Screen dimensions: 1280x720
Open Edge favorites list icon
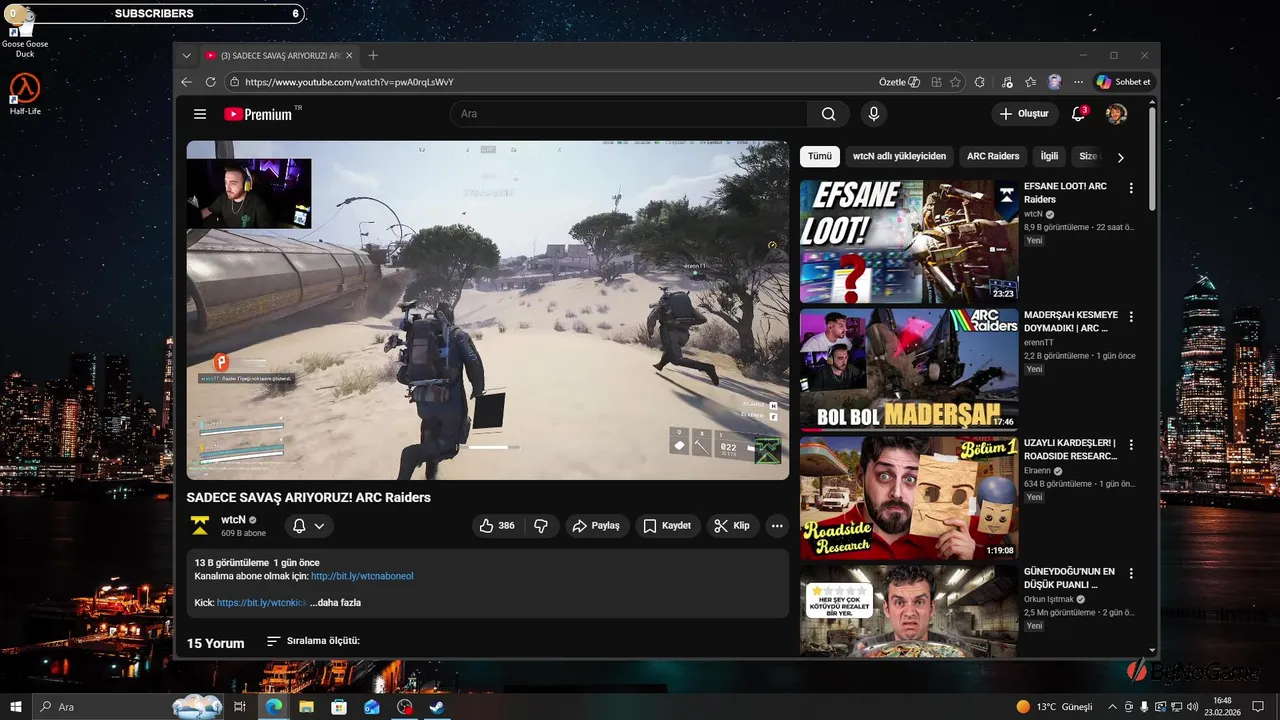pyautogui.click(x=1031, y=82)
